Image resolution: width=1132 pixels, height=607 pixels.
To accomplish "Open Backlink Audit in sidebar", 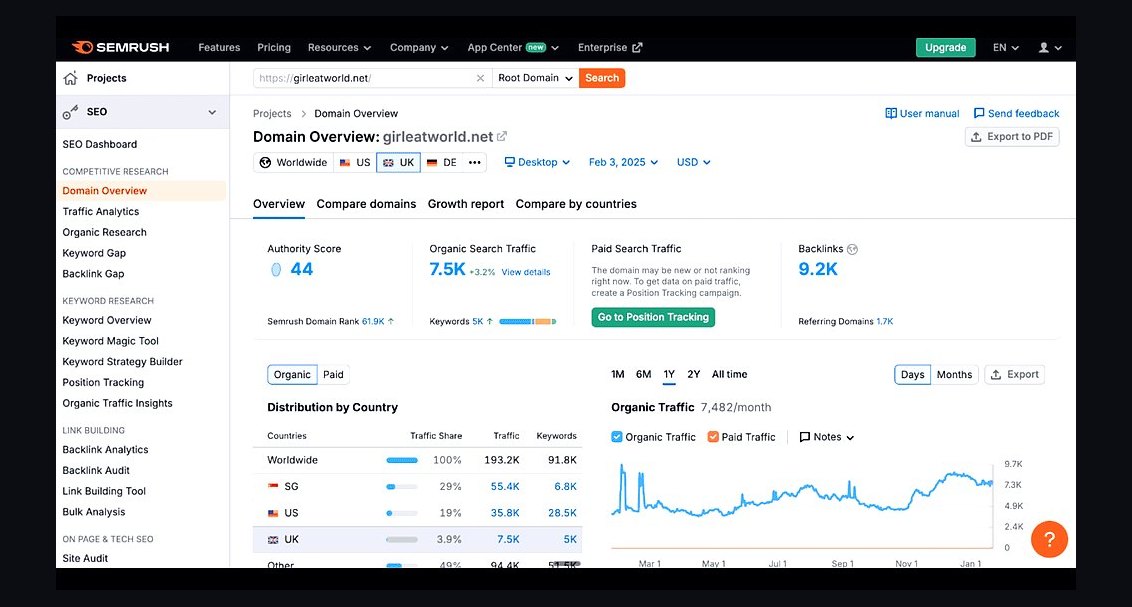I will 96,471.
